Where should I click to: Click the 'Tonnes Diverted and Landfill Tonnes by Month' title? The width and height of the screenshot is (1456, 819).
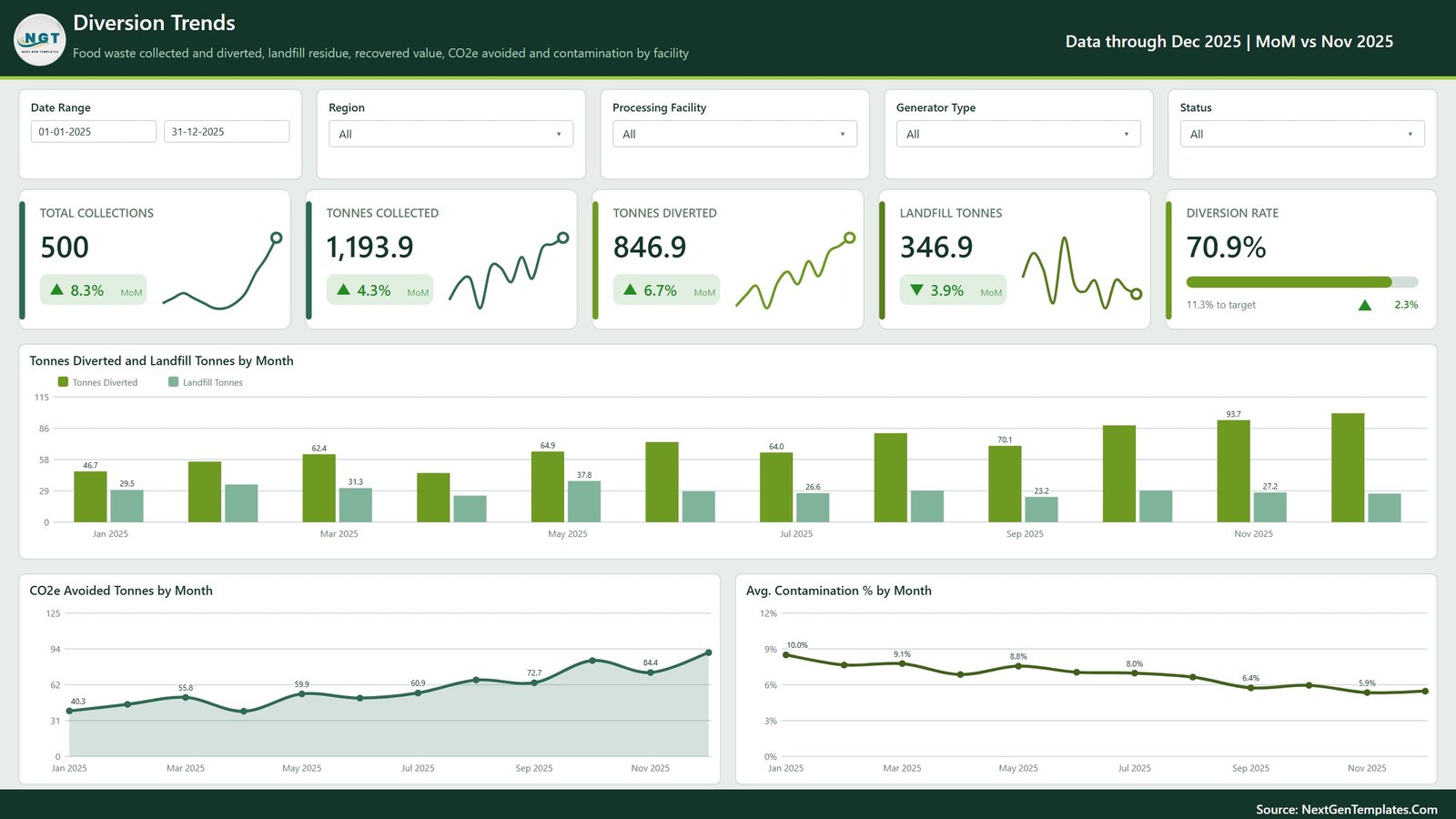161,360
